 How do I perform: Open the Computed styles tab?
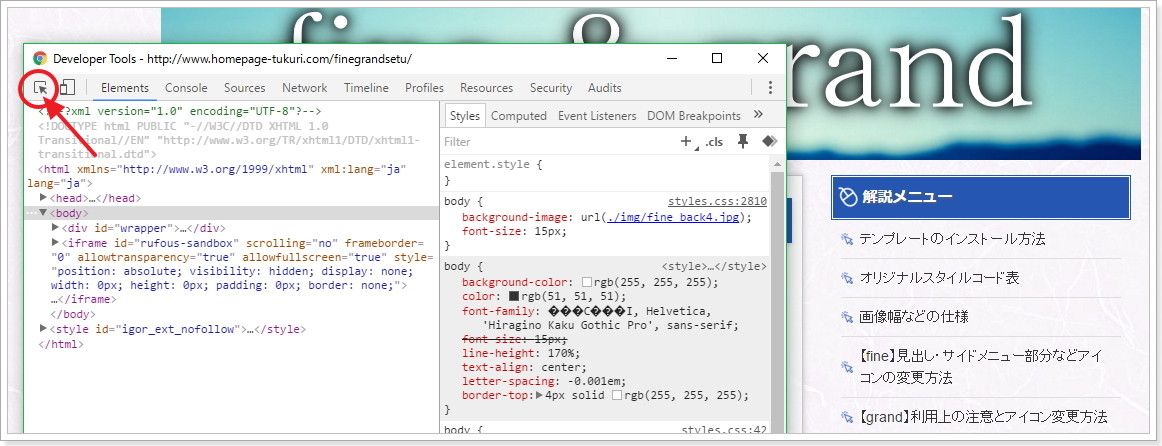518,116
